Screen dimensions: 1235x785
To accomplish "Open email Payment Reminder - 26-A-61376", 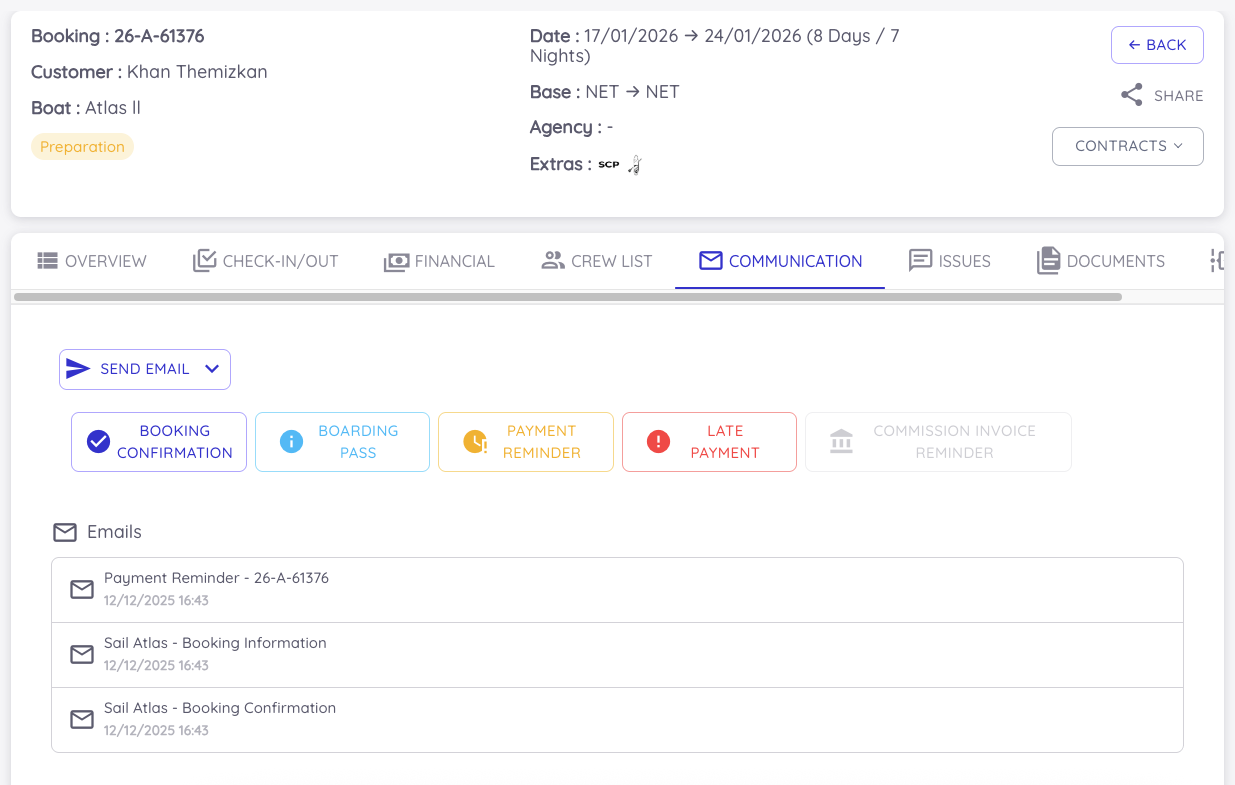I will (x=617, y=590).
